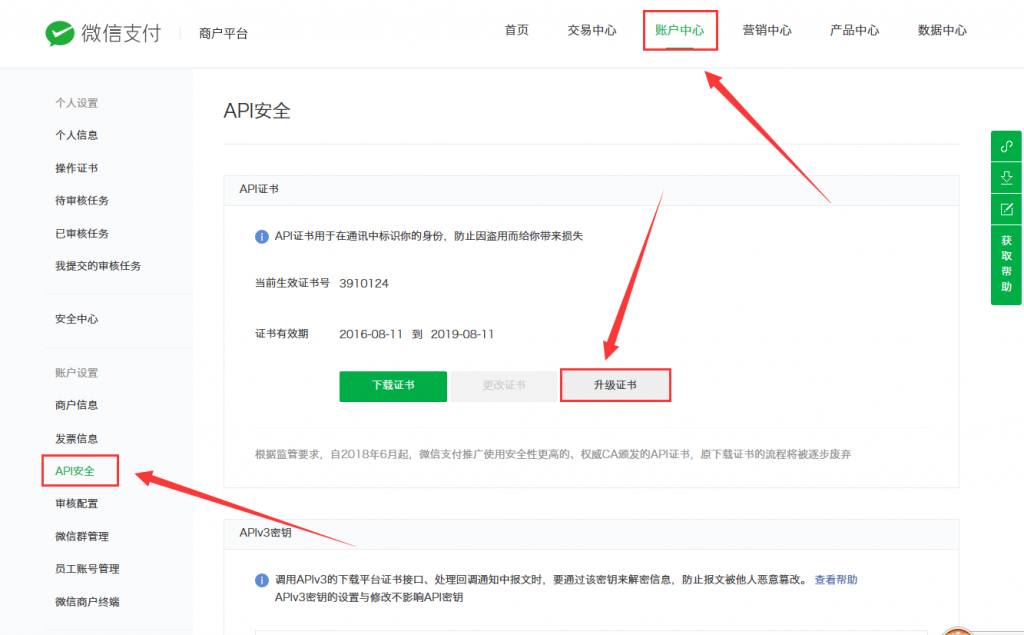Open 交易中心 tab
1024x635 pixels.
[x=592, y=30]
